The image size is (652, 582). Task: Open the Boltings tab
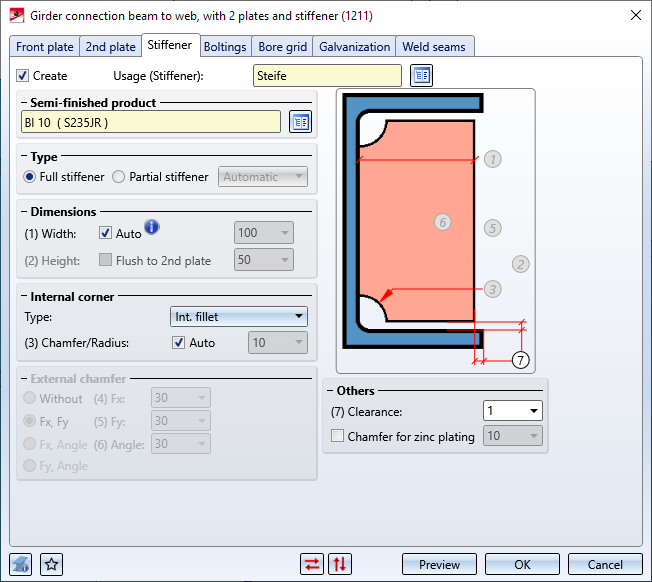tap(225, 47)
